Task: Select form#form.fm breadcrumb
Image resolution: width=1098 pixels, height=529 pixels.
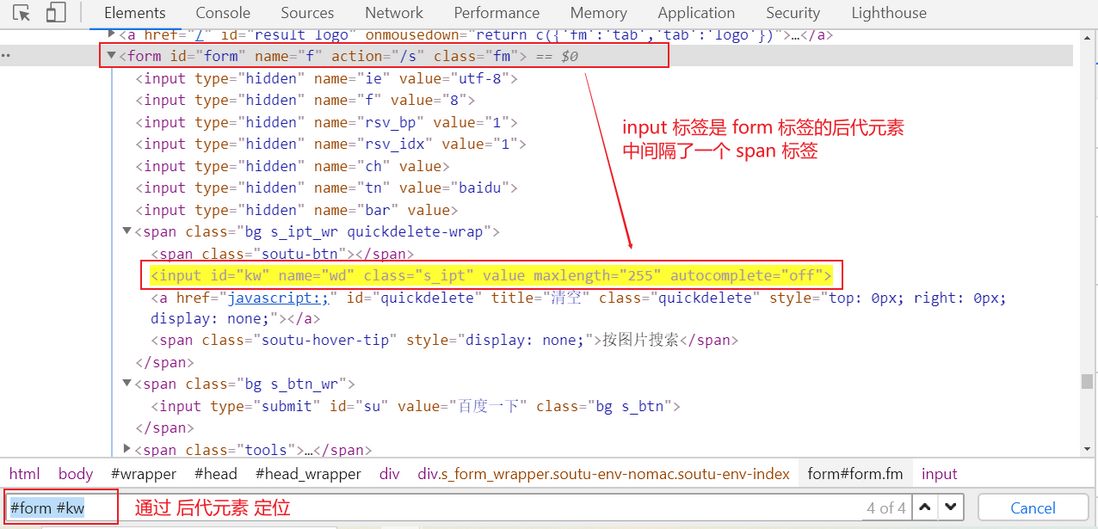Action: point(856,474)
